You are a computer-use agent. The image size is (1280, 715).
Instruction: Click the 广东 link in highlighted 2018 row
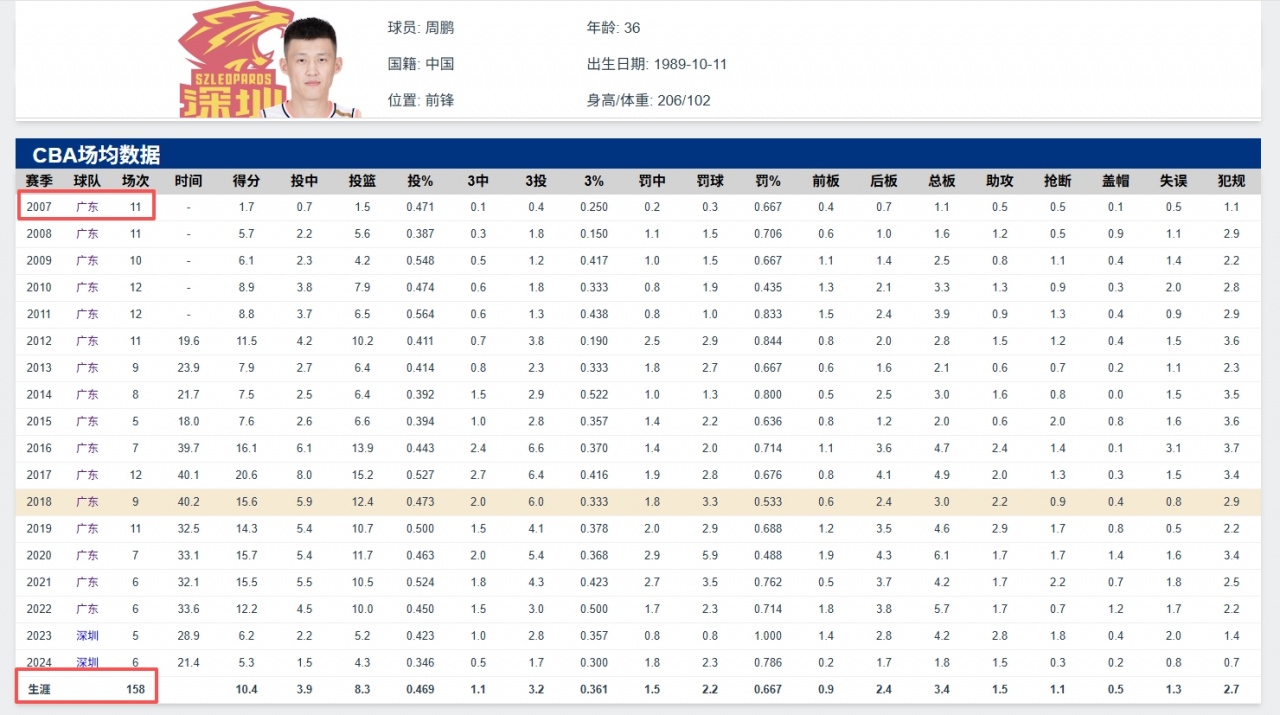tap(87, 502)
